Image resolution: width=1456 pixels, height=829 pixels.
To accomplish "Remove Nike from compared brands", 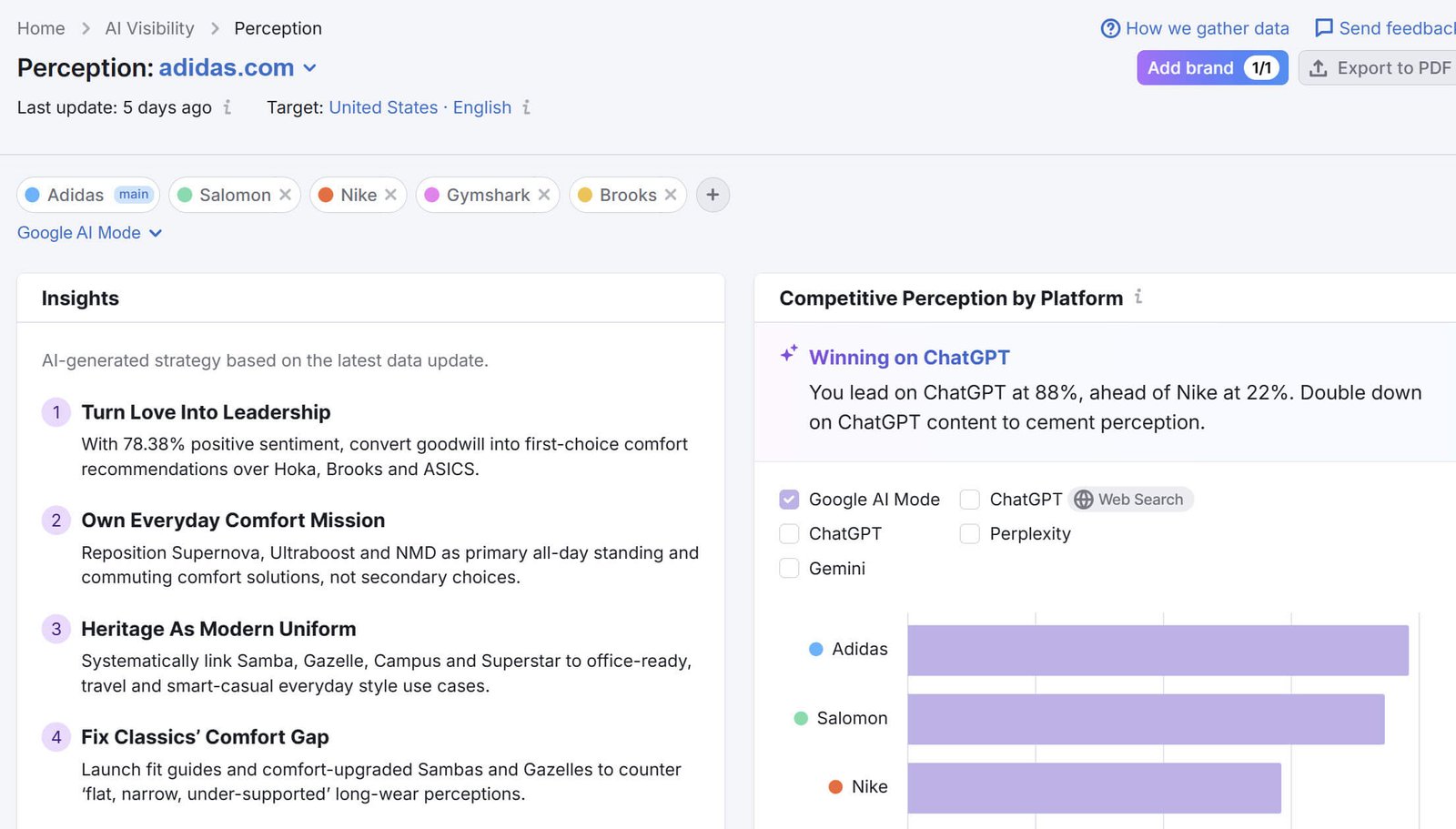I will [x=390, y=195].
